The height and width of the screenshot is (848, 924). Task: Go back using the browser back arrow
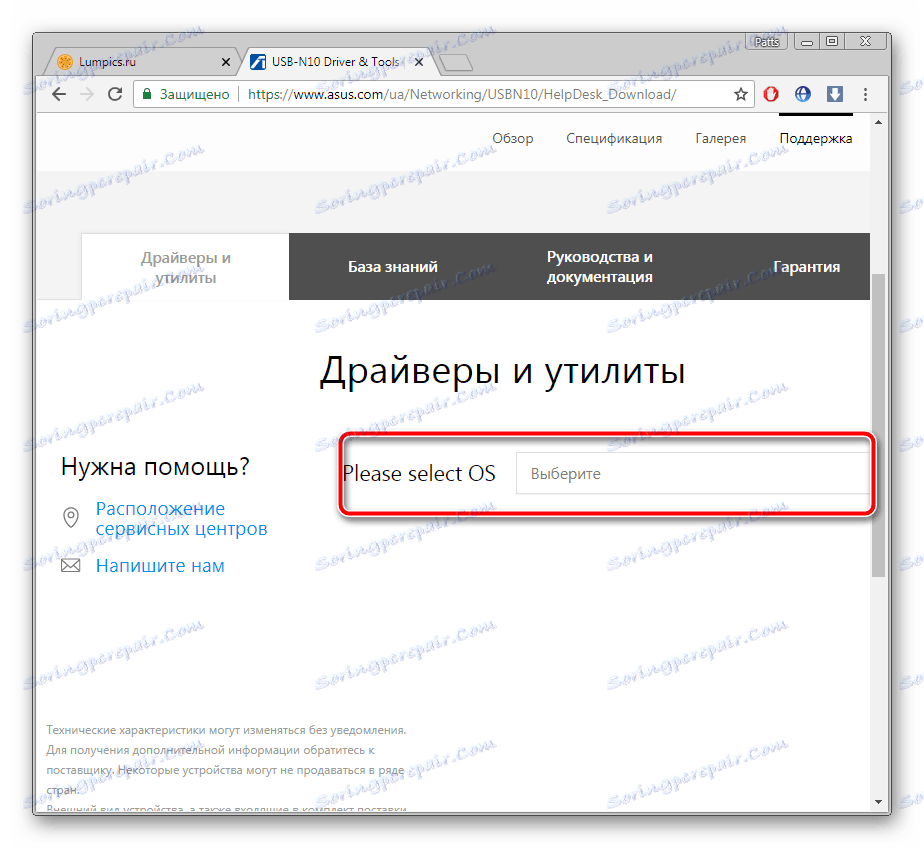(59, 94)
